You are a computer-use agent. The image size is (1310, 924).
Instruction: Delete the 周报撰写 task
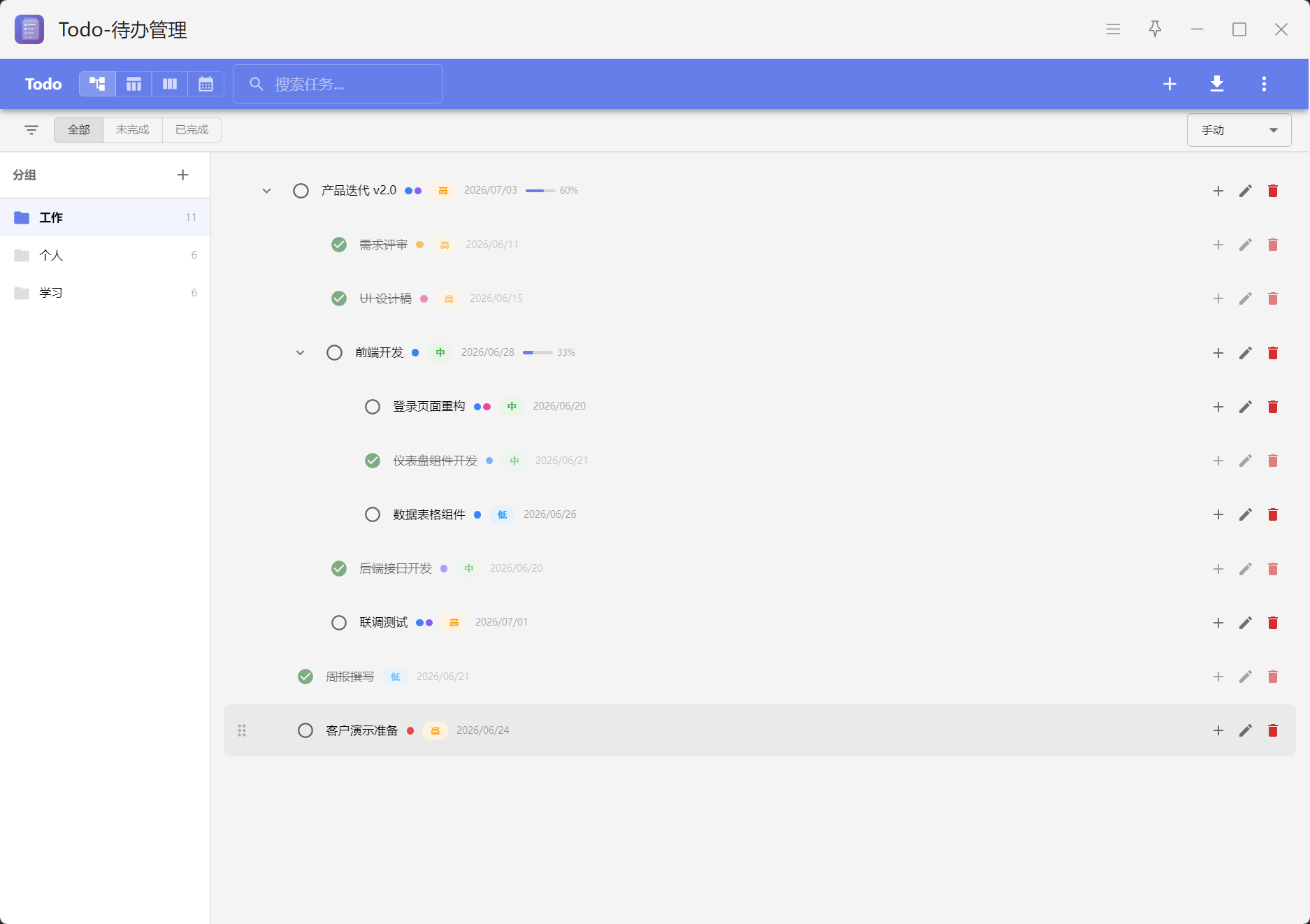[x=1273, y=677]
